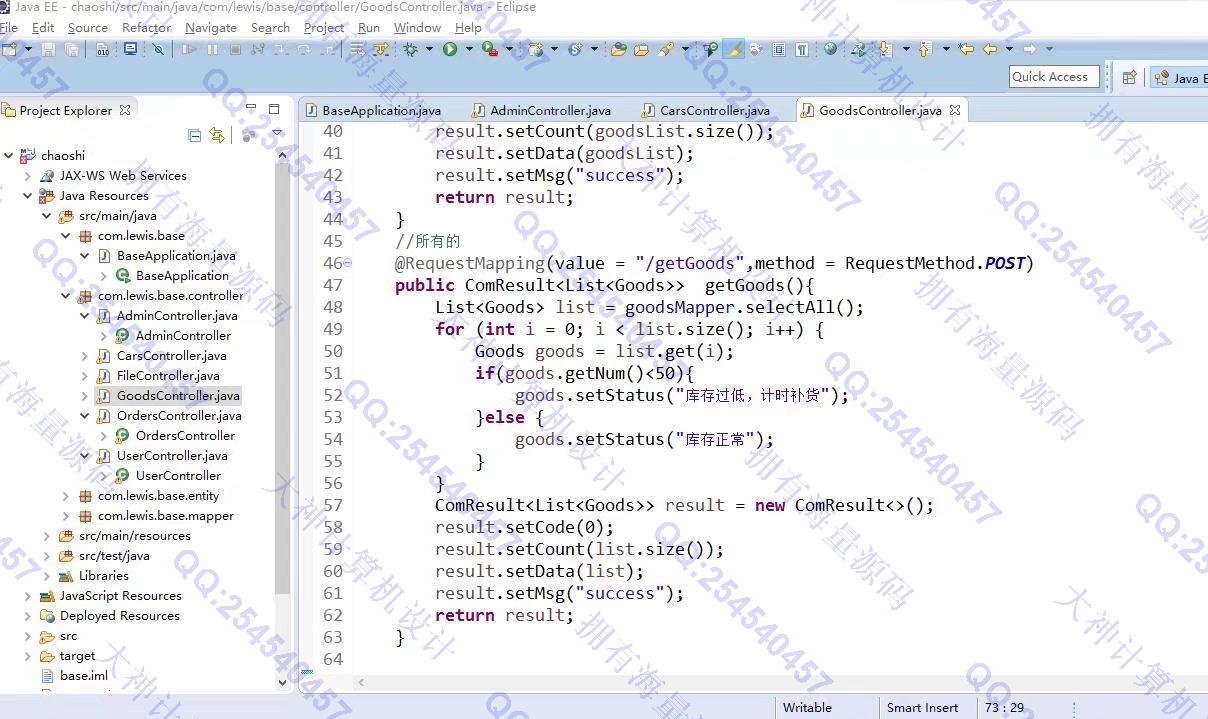This screenshot has width=1208, height=719.
Task: Click the Open Perspective icon
Action: click(1129, 77)
